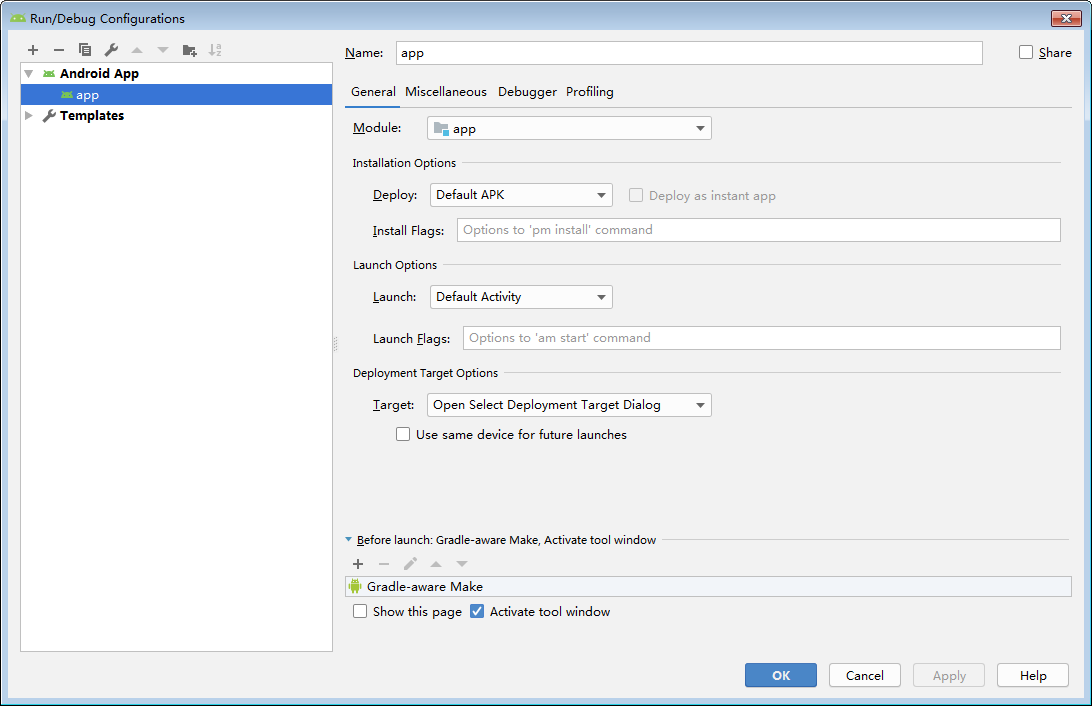Click the Cancel button
The width and height of the screenshot is (1092, 706).
(x=864, y=676)
